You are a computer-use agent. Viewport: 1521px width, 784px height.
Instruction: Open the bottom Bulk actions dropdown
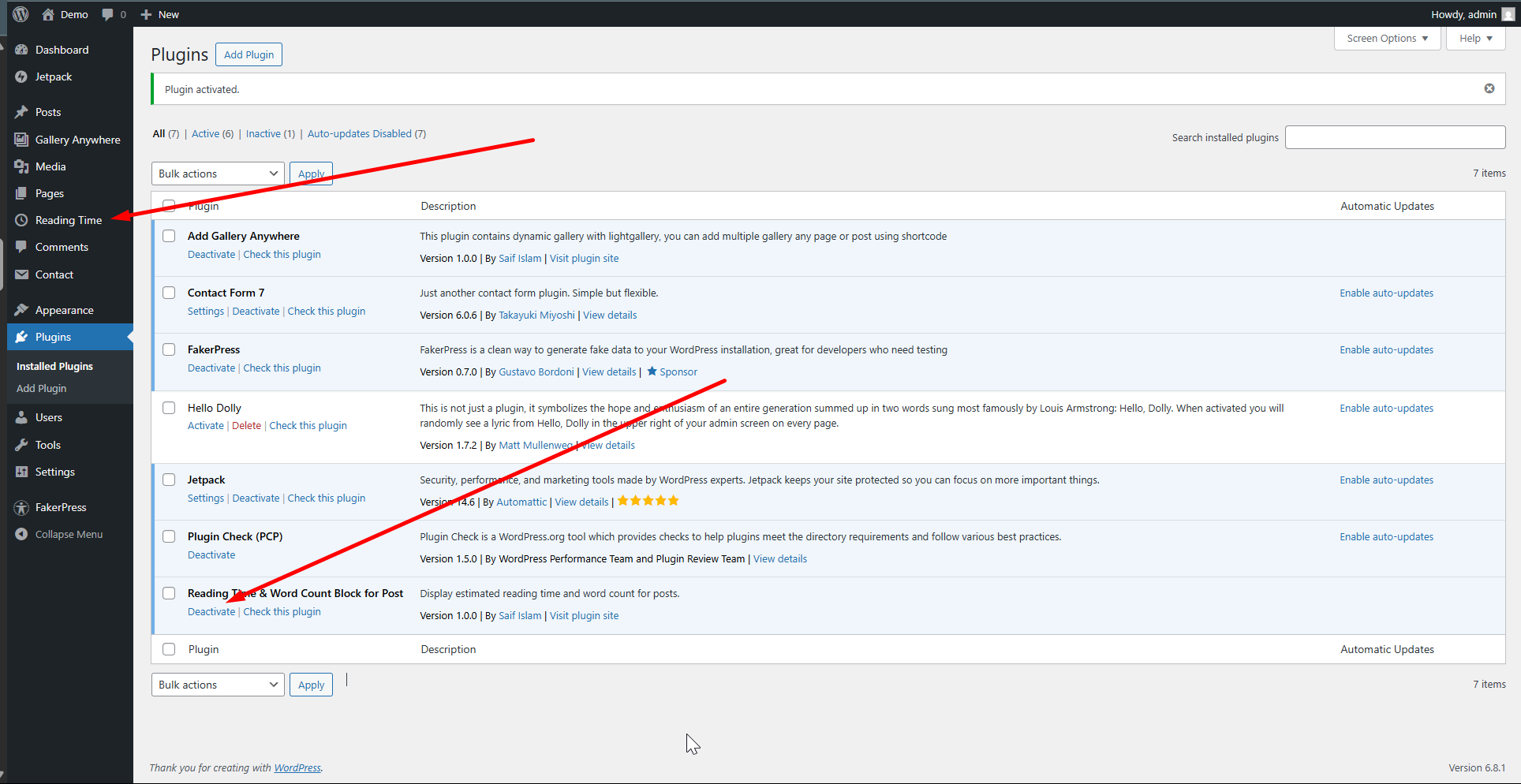coord(218,685)
